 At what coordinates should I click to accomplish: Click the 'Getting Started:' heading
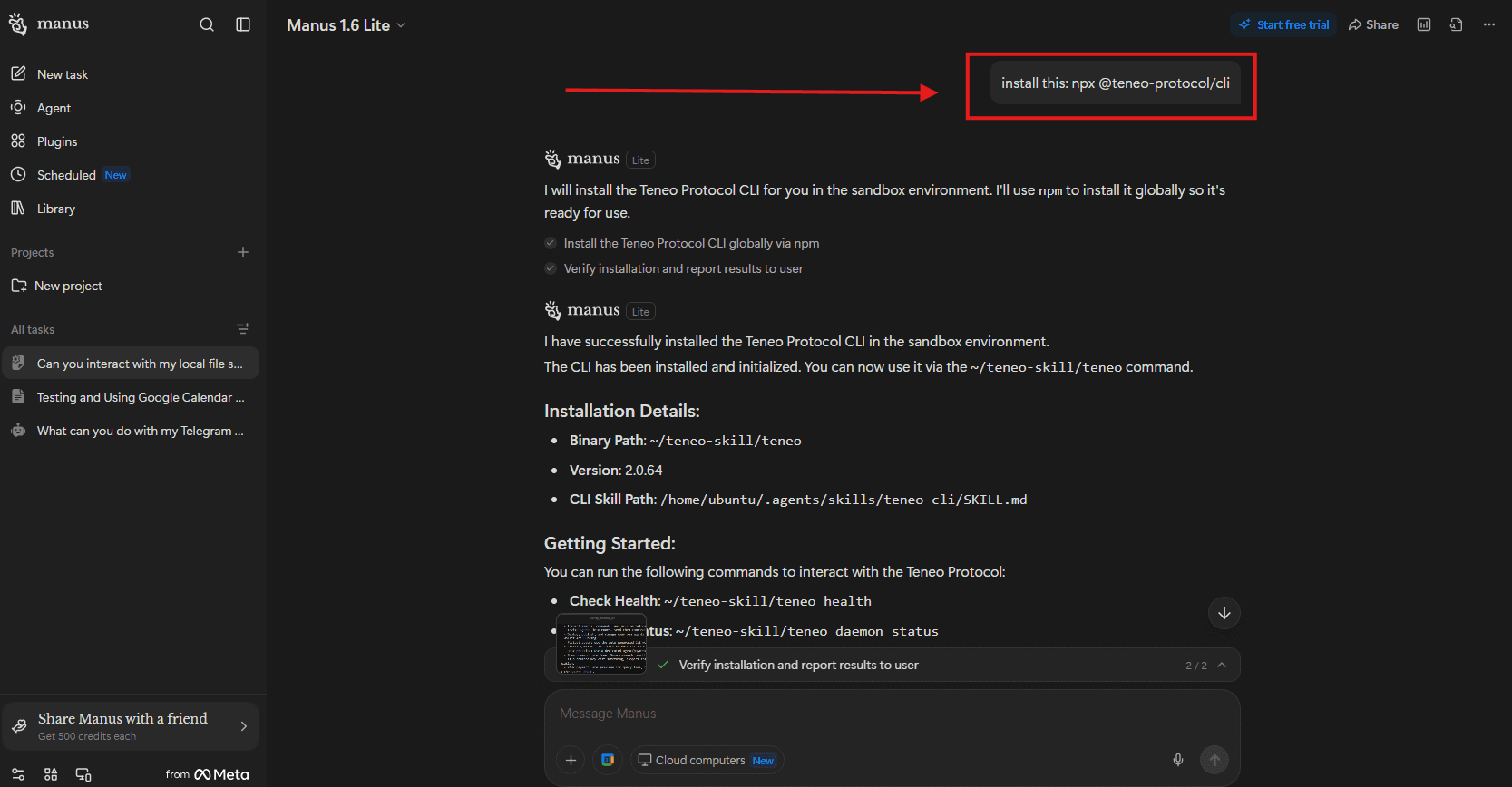[610, 543]
